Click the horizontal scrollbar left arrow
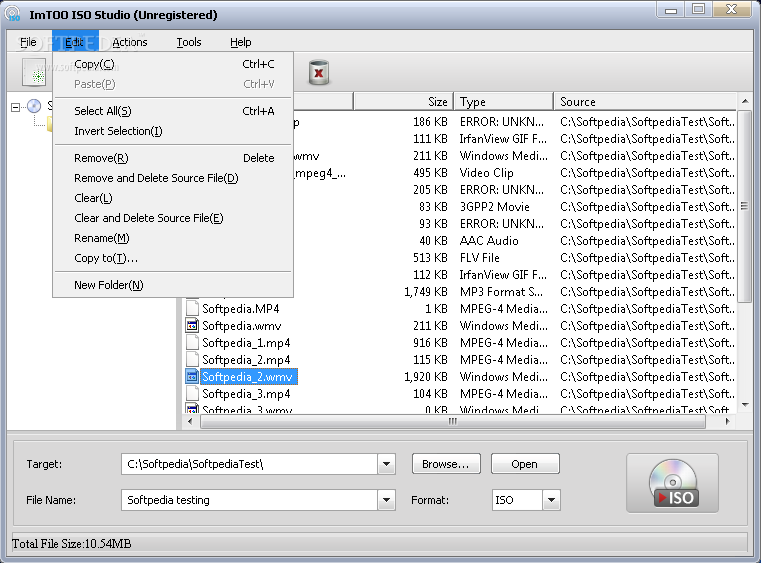This screenshot has height=563, width=761. (x=190, y=421)
